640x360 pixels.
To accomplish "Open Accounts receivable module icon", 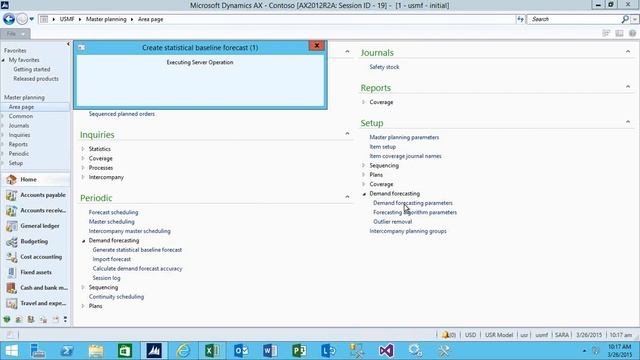I will 11,211.
